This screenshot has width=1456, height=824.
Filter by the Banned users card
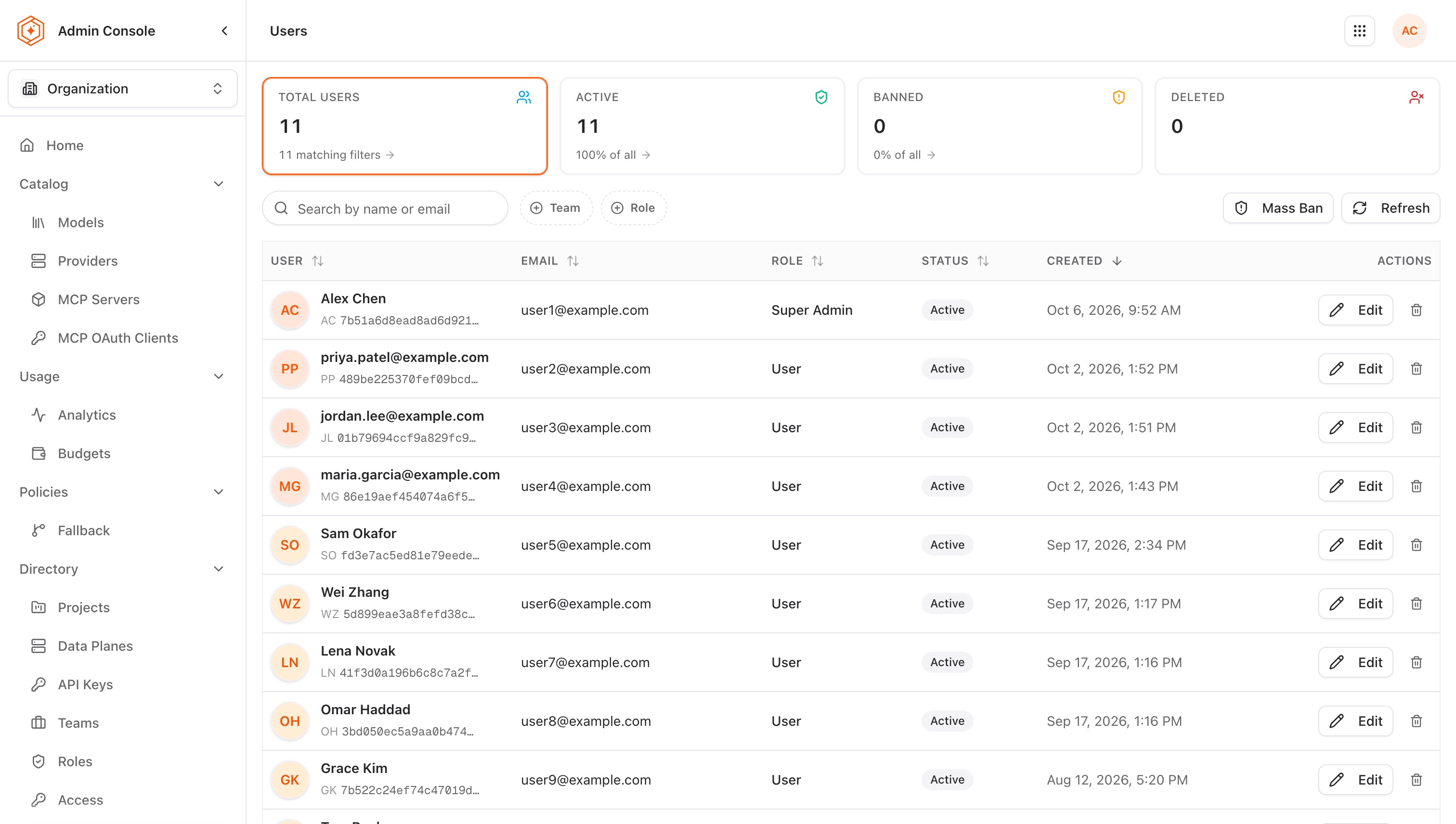(1000, 126)
